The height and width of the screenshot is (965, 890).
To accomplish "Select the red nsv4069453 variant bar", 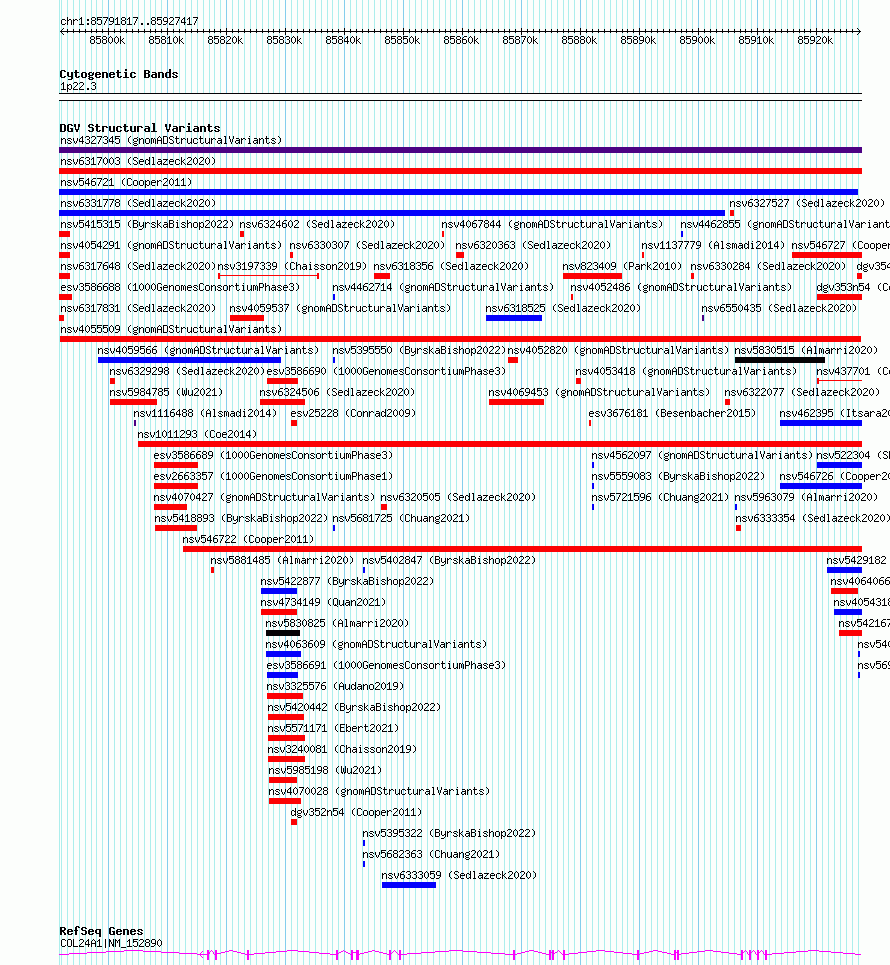I will 516,402.
